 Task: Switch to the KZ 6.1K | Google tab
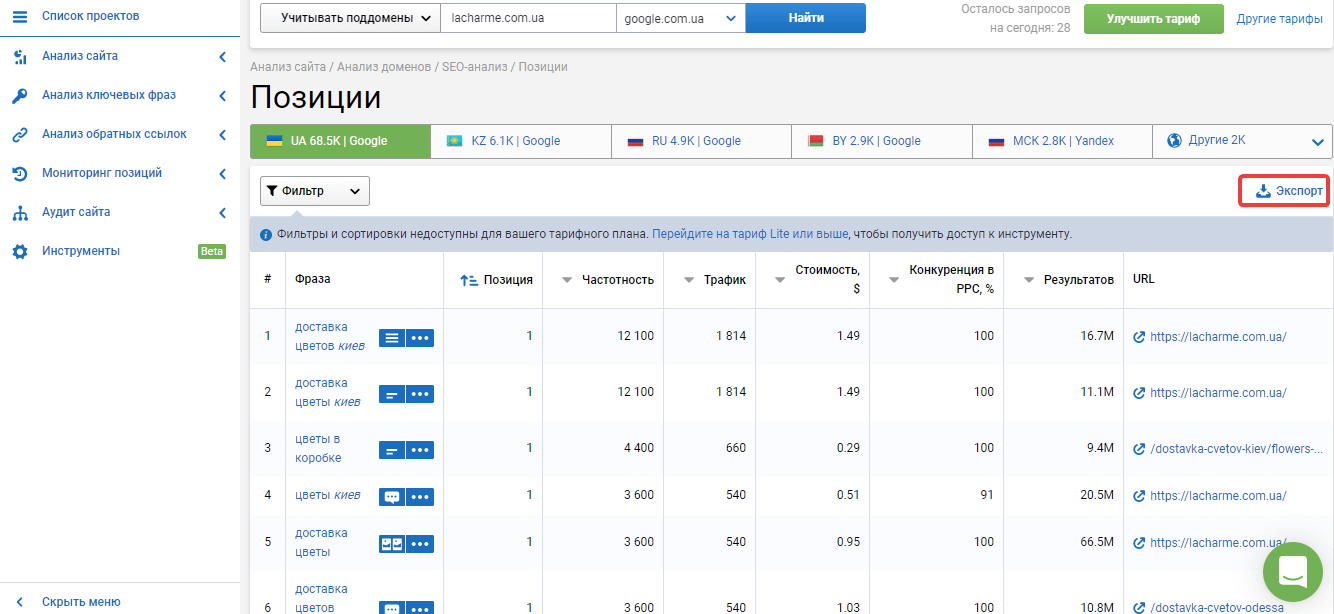click(521, 141)
